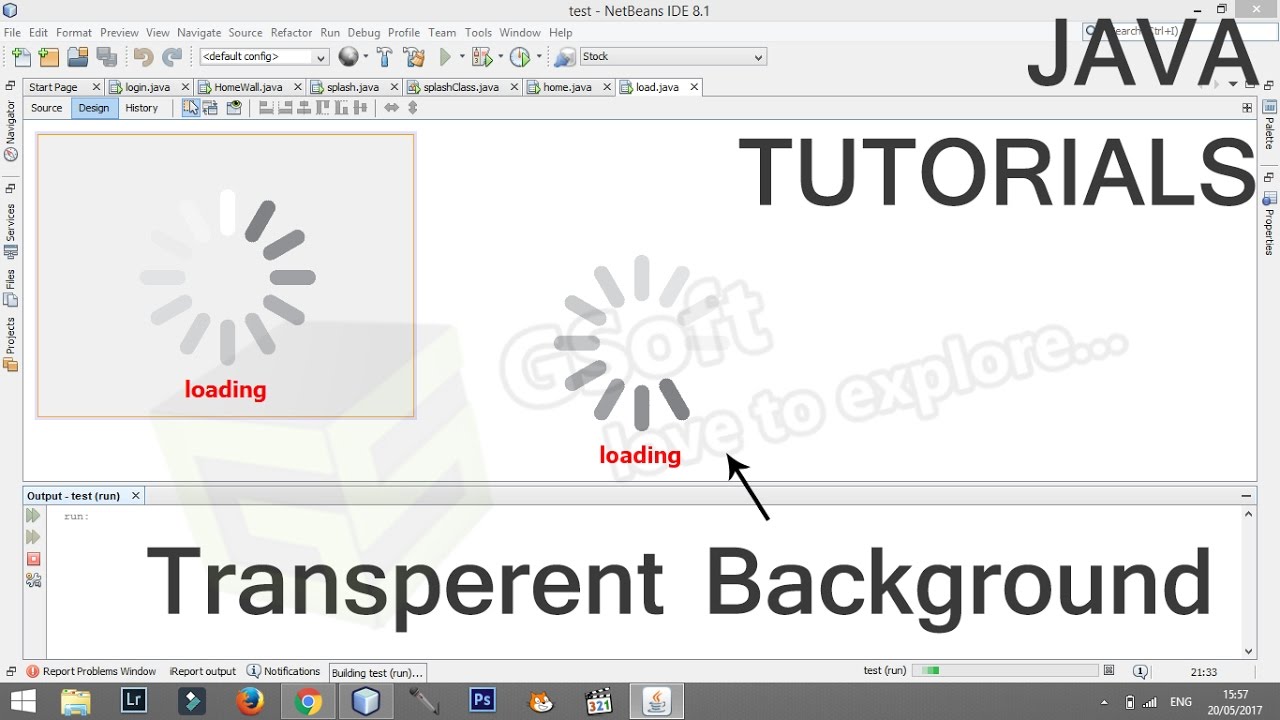This screenshot has height=720, width=1280.
Task: Open Chrome from the taskbar
Action: tap(308, 702)
